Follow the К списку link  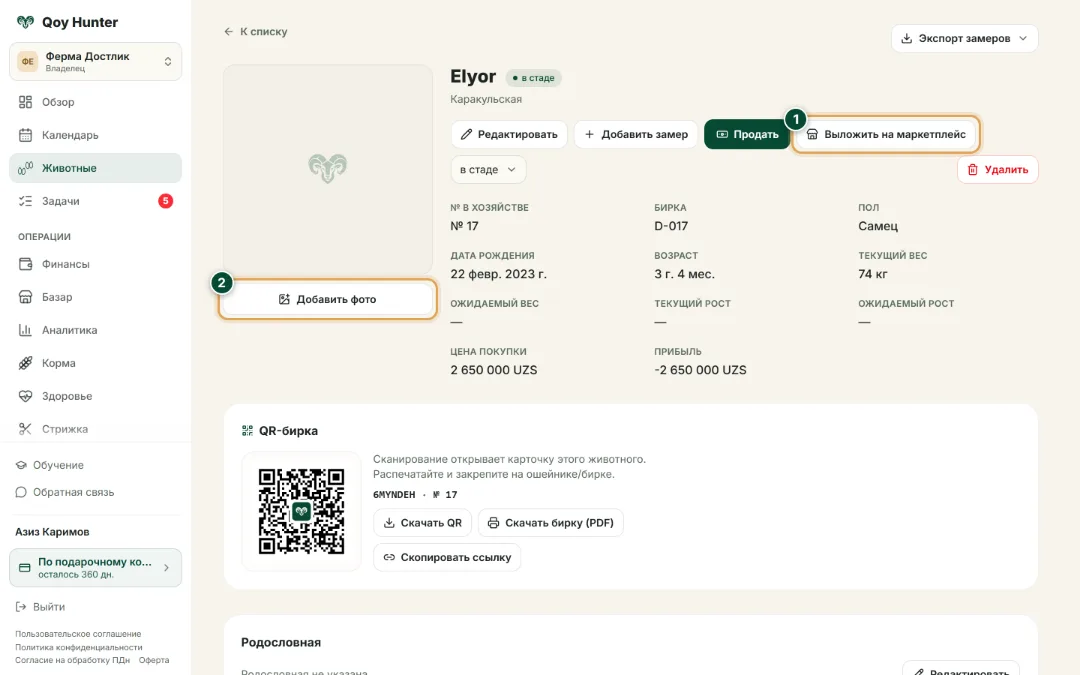point(256,32)
